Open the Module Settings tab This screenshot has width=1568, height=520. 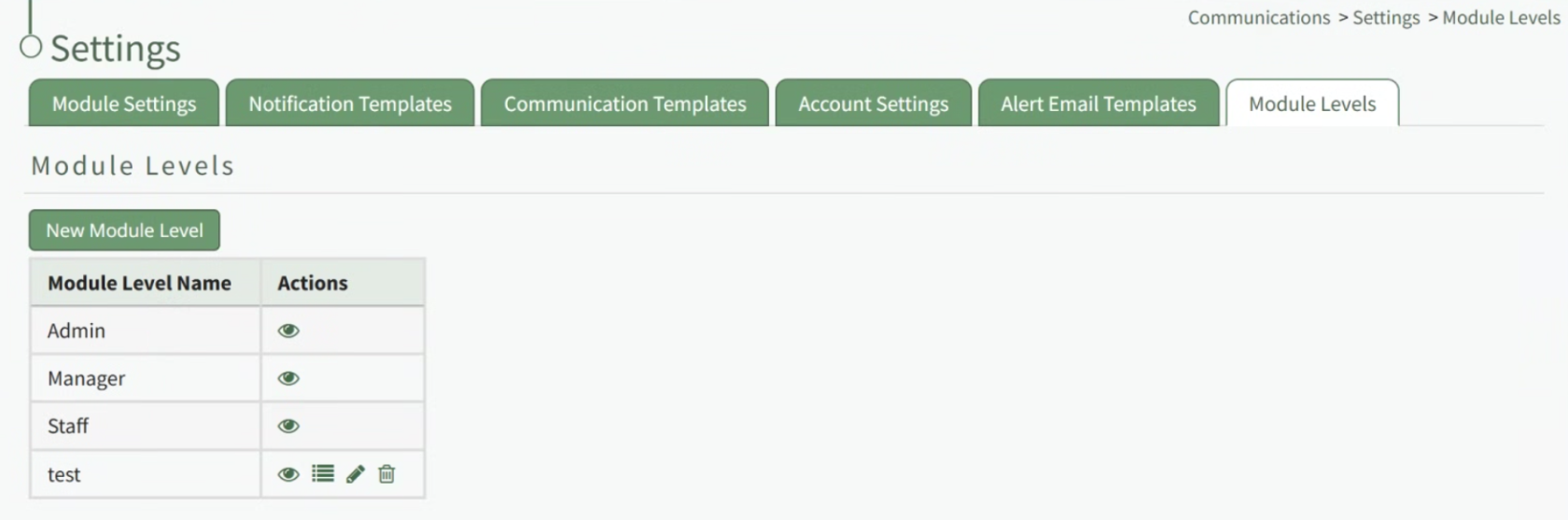coord(124,103)
